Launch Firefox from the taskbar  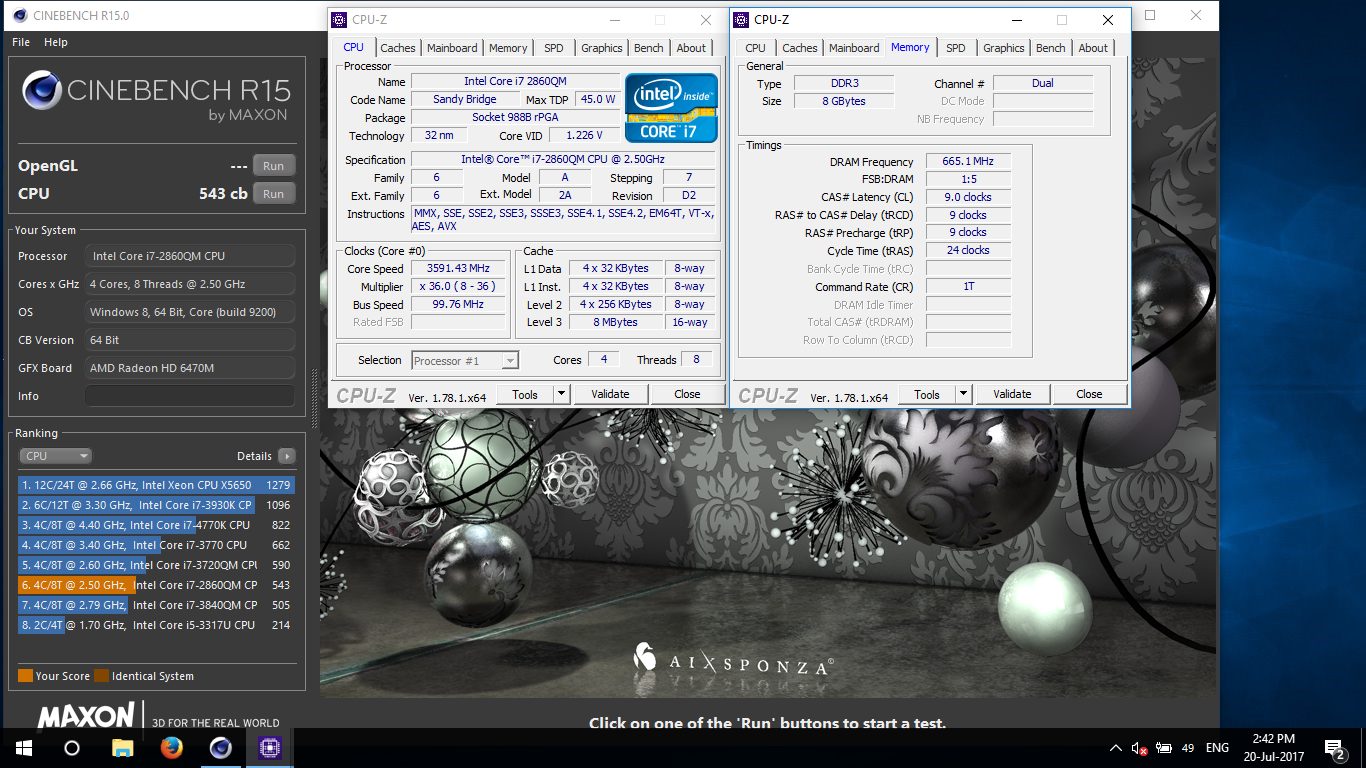pyautogui.click(x=171, y=748)
